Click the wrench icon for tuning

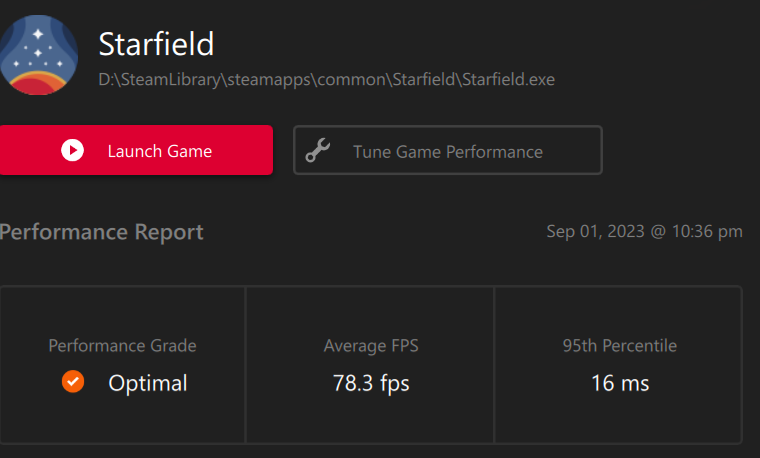tap(318, 151)
